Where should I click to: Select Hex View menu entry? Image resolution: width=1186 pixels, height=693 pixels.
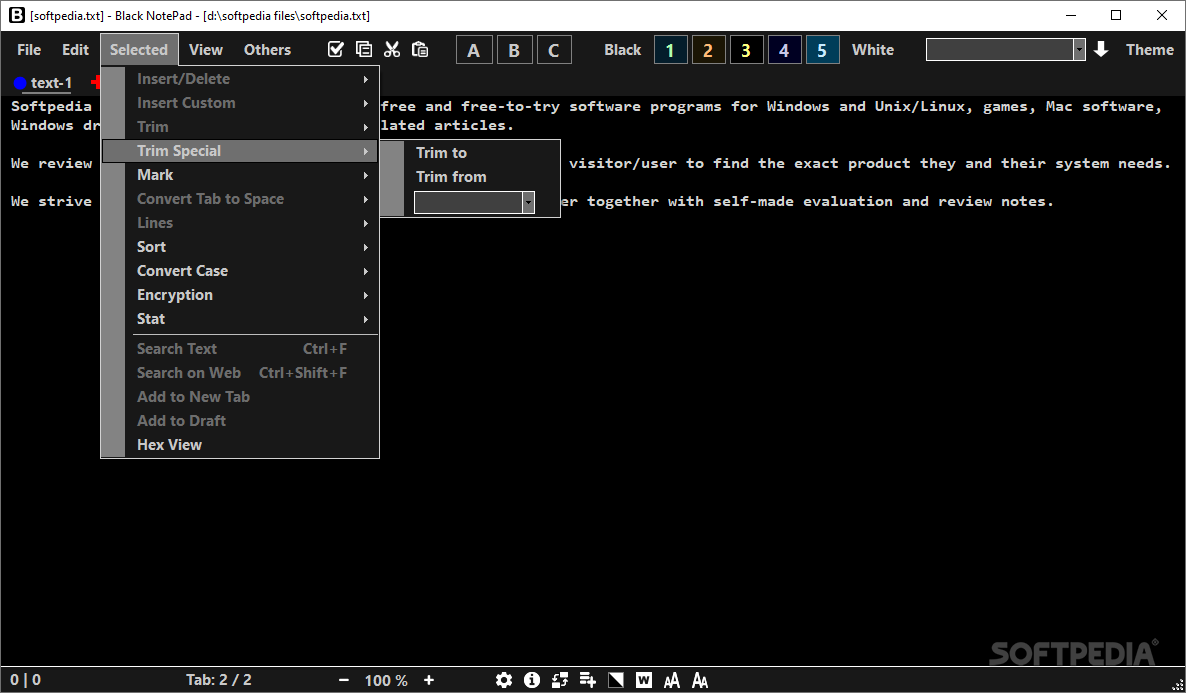(x=241, y=445)
